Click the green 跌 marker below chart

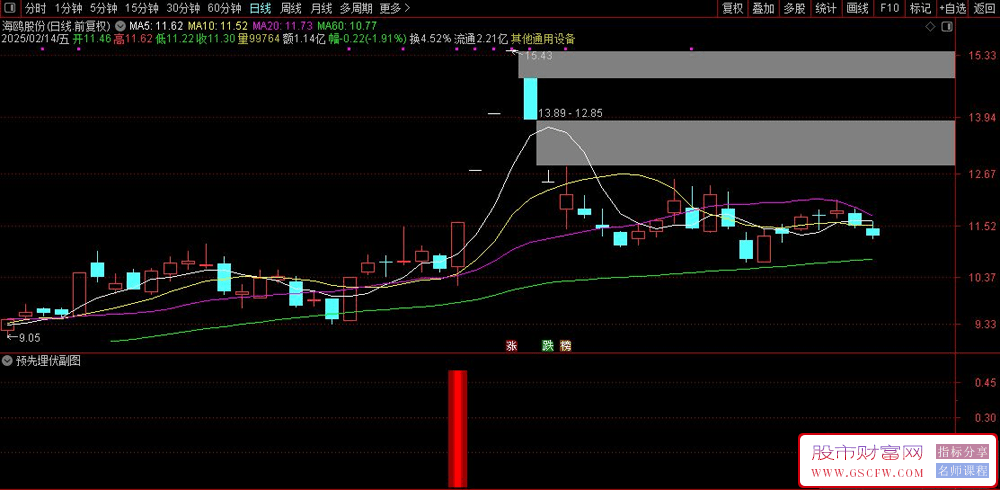[547, 346]
